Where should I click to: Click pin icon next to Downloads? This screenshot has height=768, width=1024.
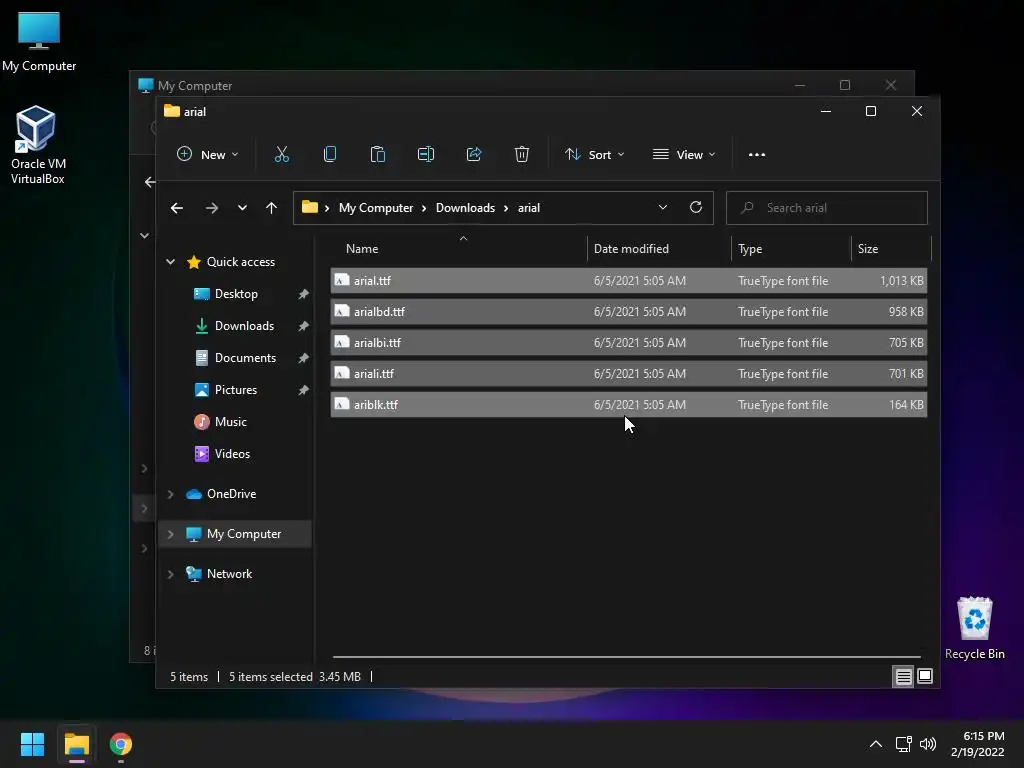(303, 326)
